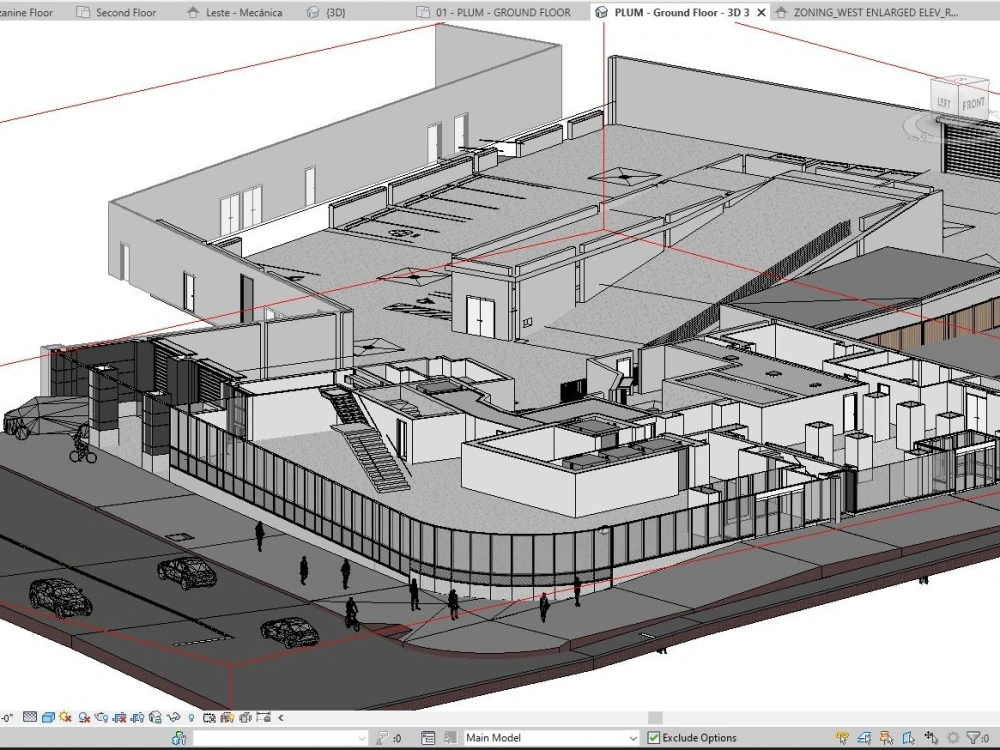The image size is (1000, 750).
Task: Open the Main Model design options dropdown
Action: point(633,738)
